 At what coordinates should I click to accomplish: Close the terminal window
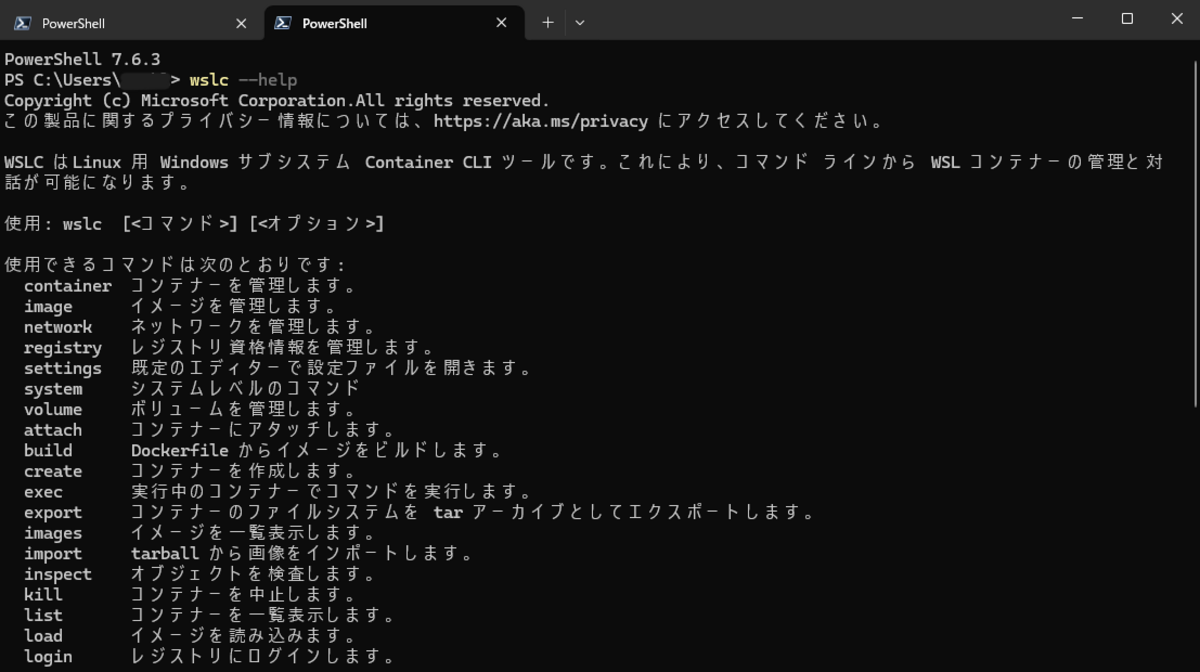pos(1175,19)
